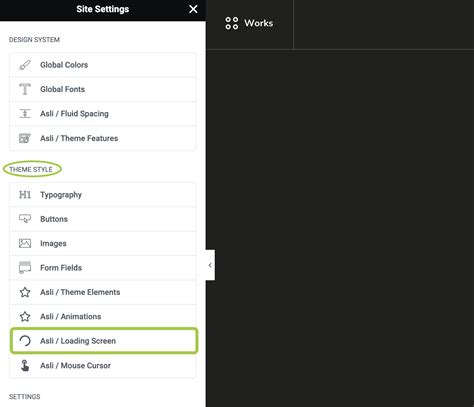Click the Buttons cursor icon
Viewport: 474px width, 407px height.
coord(25,219)
